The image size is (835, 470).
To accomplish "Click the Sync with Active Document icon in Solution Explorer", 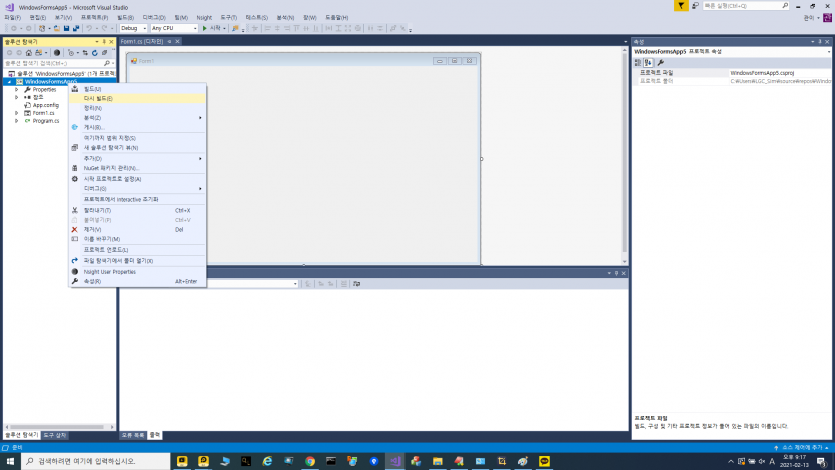I will pos(85,53).
